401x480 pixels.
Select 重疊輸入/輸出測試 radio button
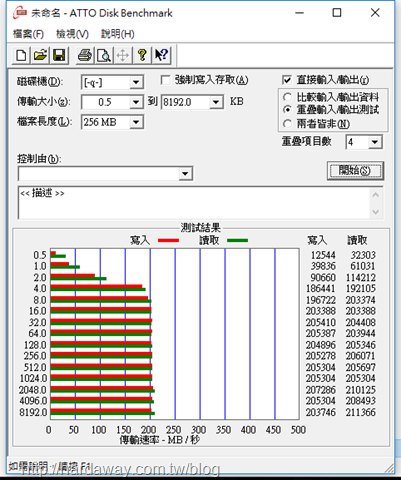point(287,109)
